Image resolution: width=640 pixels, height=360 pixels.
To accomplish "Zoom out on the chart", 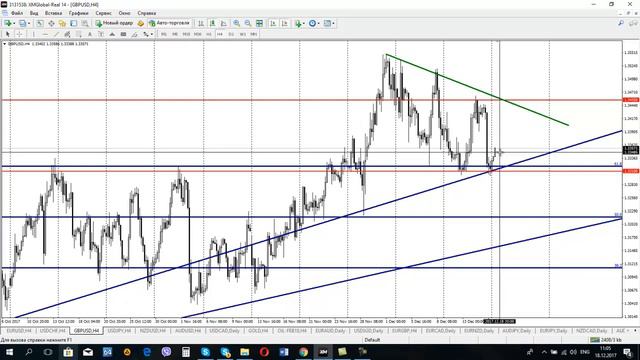I will tap(248, 23).
